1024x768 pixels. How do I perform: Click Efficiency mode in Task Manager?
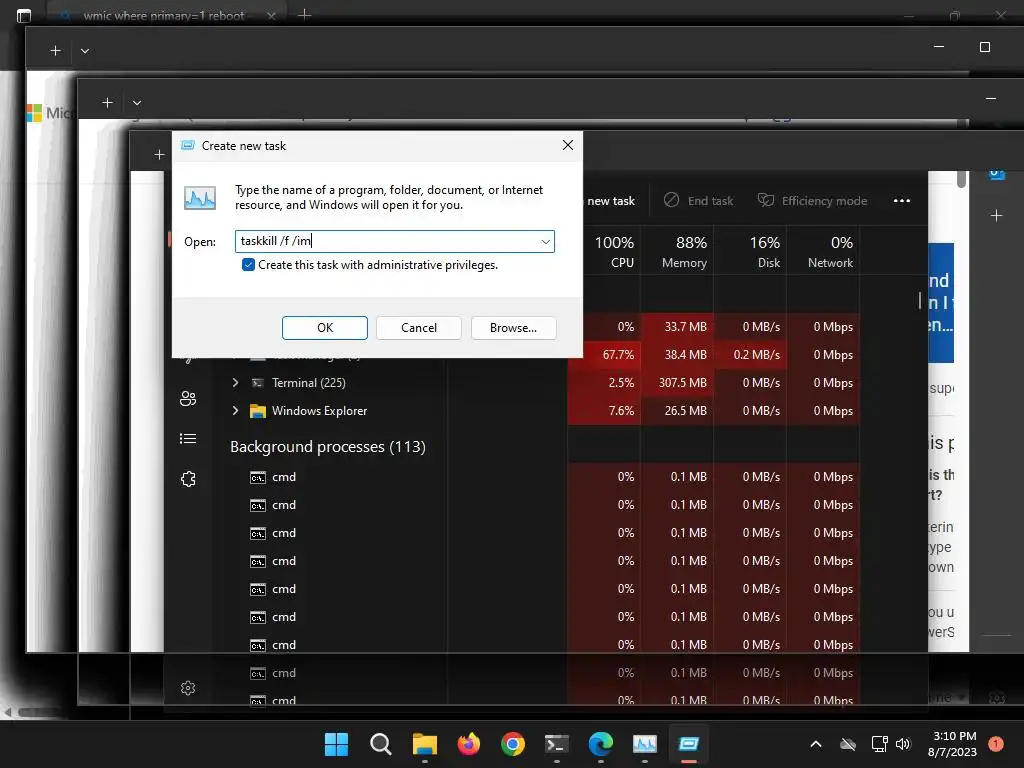812,200
